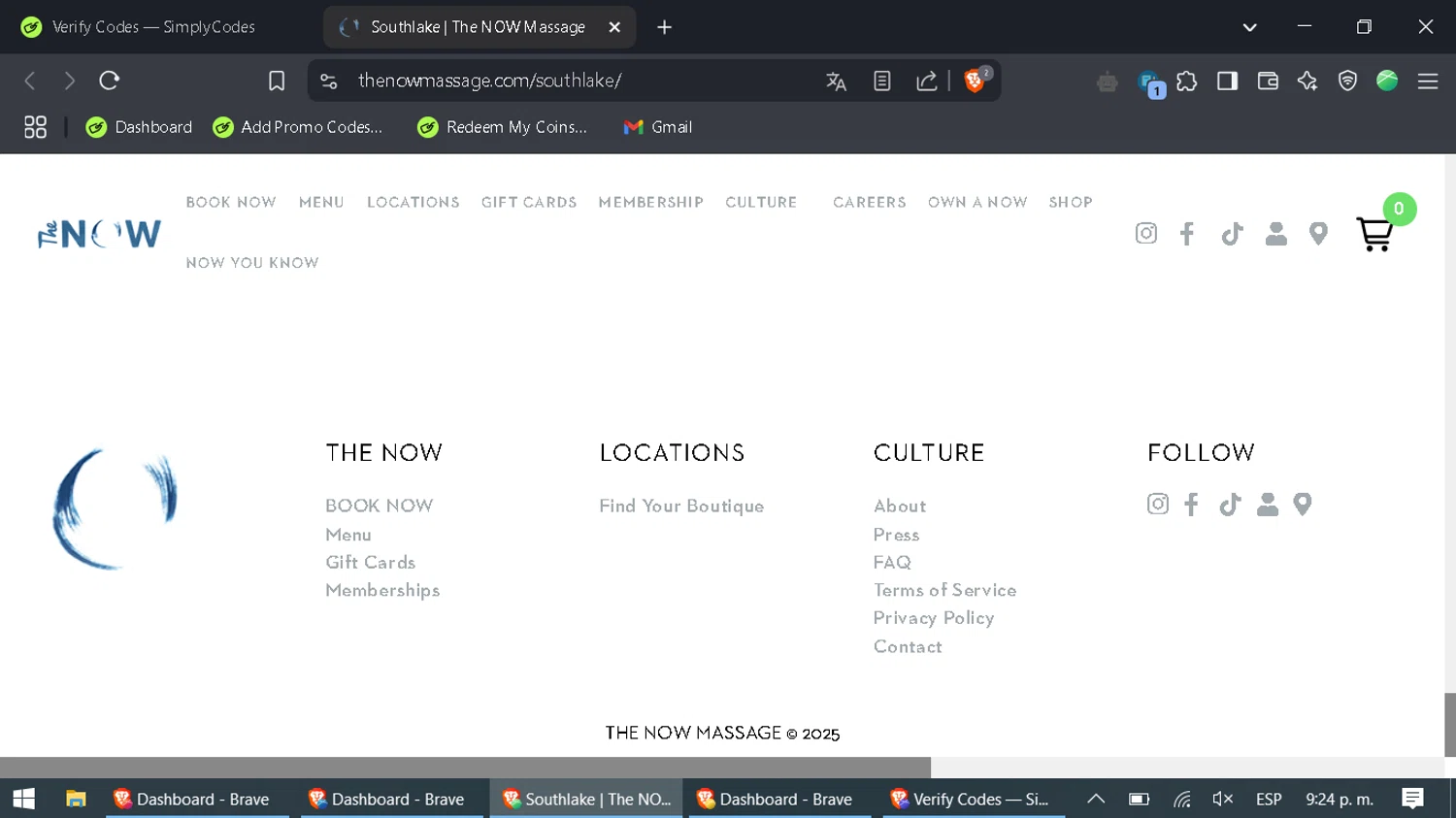The image size is (1456, 818).
Task: Open the translate page icon
Action: click(836, 82)
